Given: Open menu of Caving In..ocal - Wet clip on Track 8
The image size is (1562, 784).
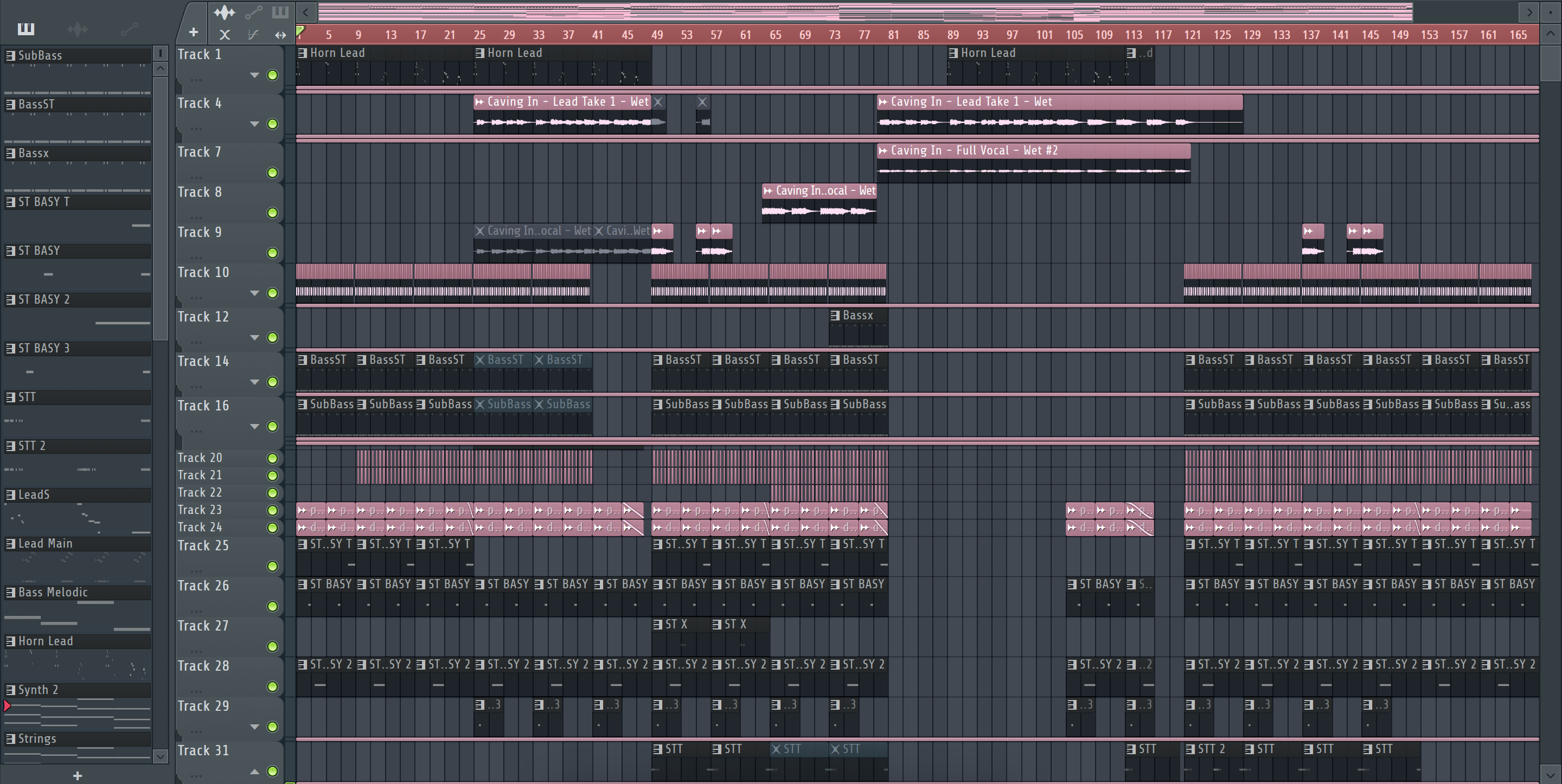Looking at the screenshot, I should [769, 190].
